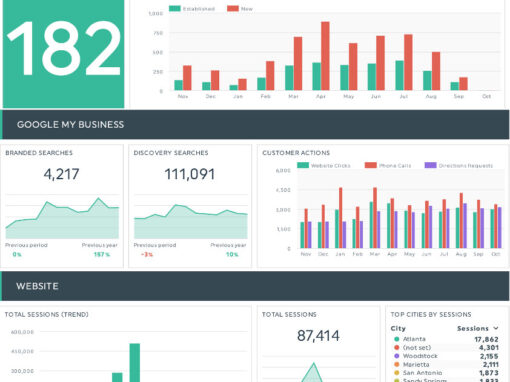
Task: Open the Branded Searches 4,217 value
Action: 61,174
